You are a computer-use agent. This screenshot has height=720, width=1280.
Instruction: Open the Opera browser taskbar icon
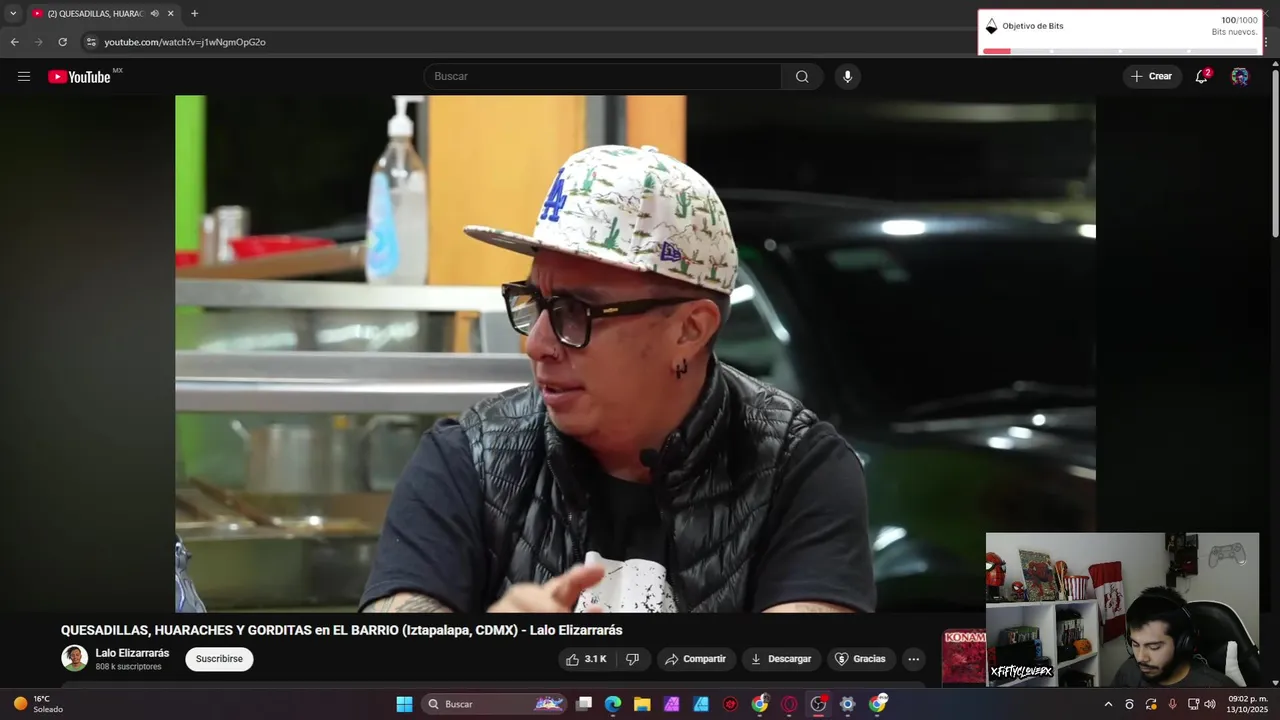click(x=789, y=704)
